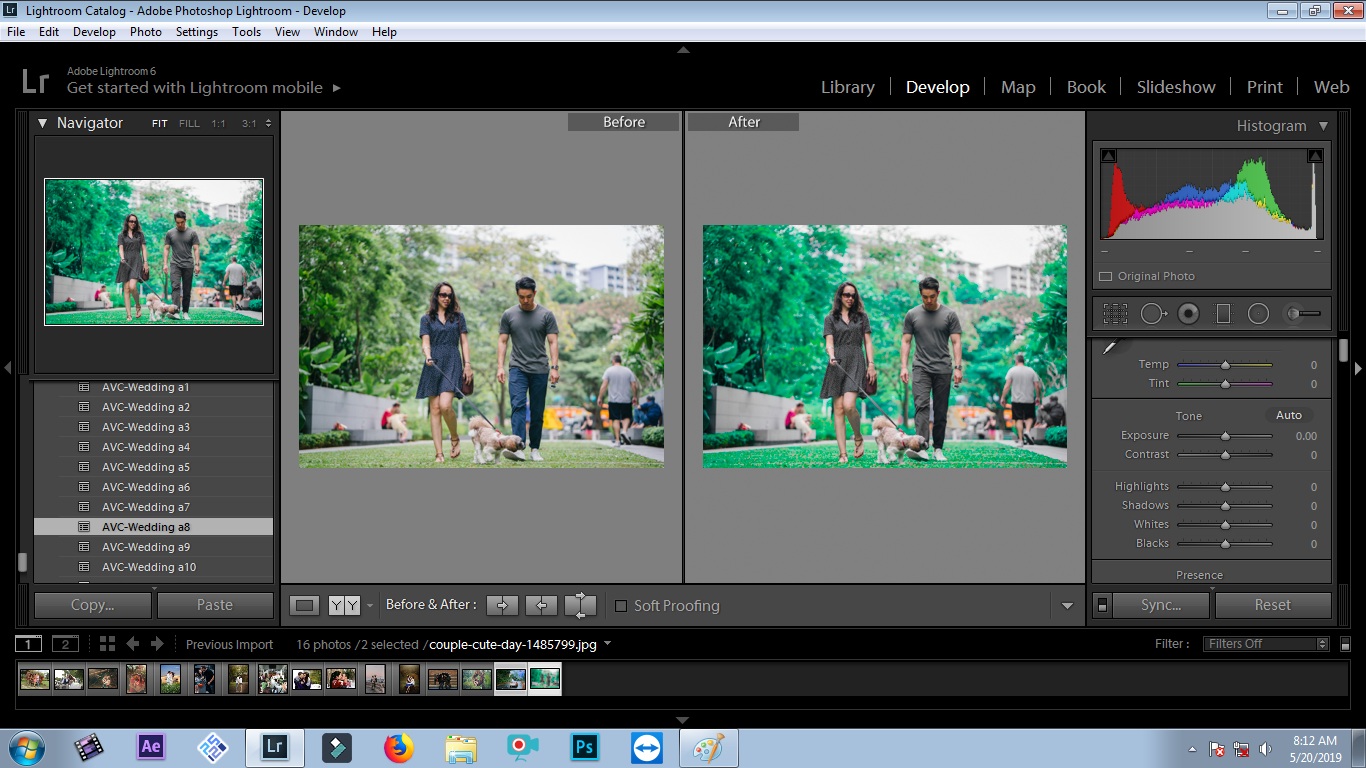The width and height of the screenshot is (1366, 768).
Task: Open the filmstrip source file name dropdown
Action: [607, 644]
